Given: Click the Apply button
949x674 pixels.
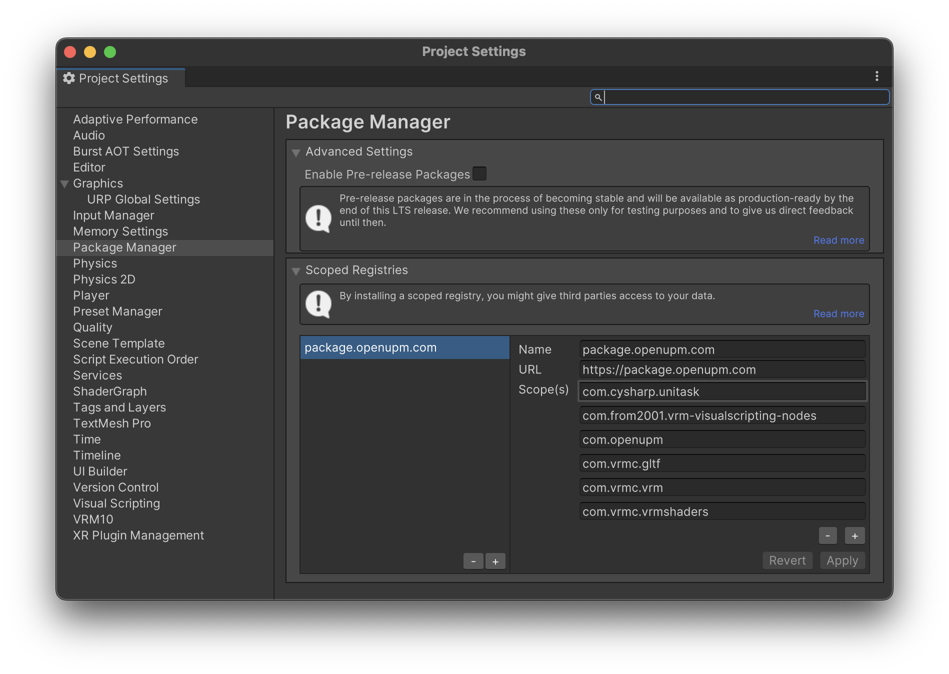Looking at the screenshot, I should tap(842, 560).
